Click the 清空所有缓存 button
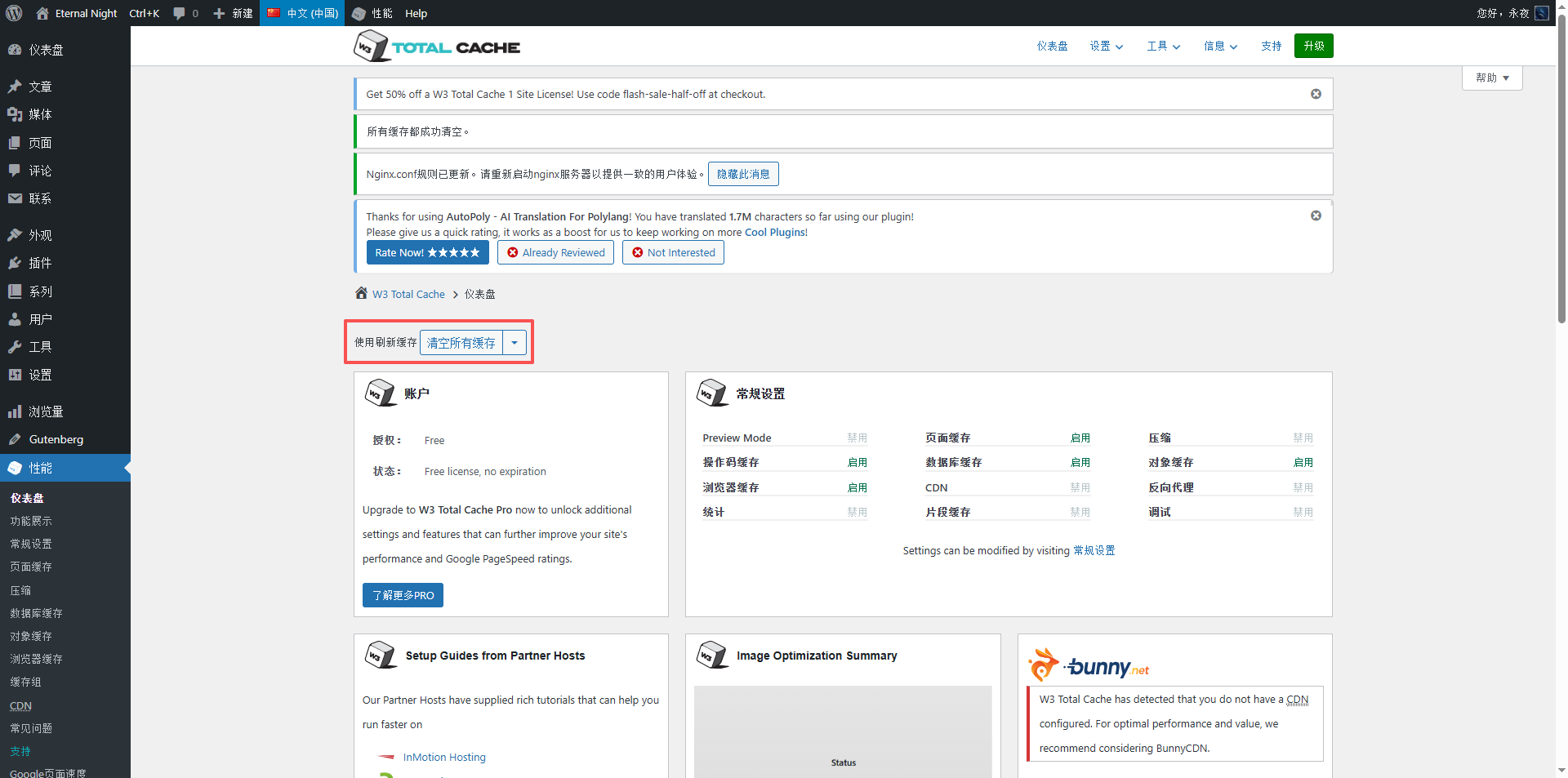Screen dimensions: 1568x778 pos(461,343)
